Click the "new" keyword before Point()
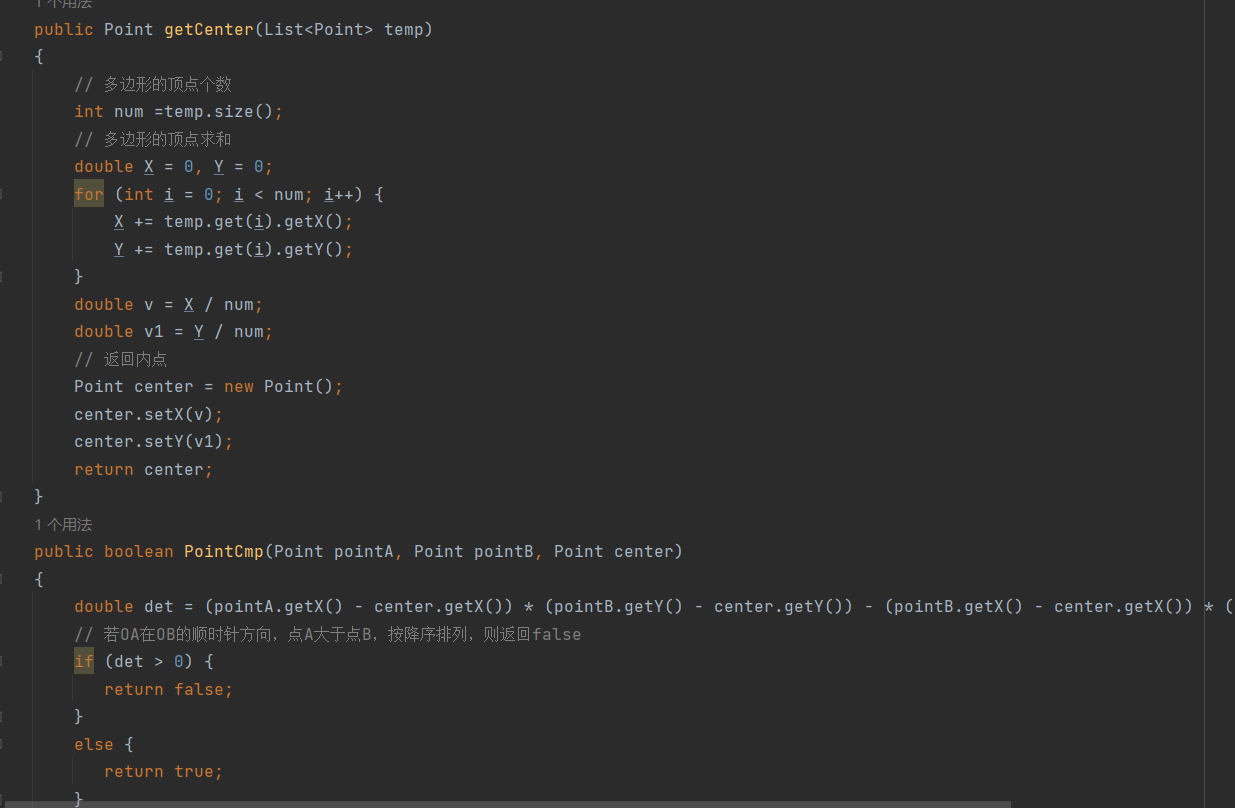This screenshot has height=808, width=1235. (238, 386)
